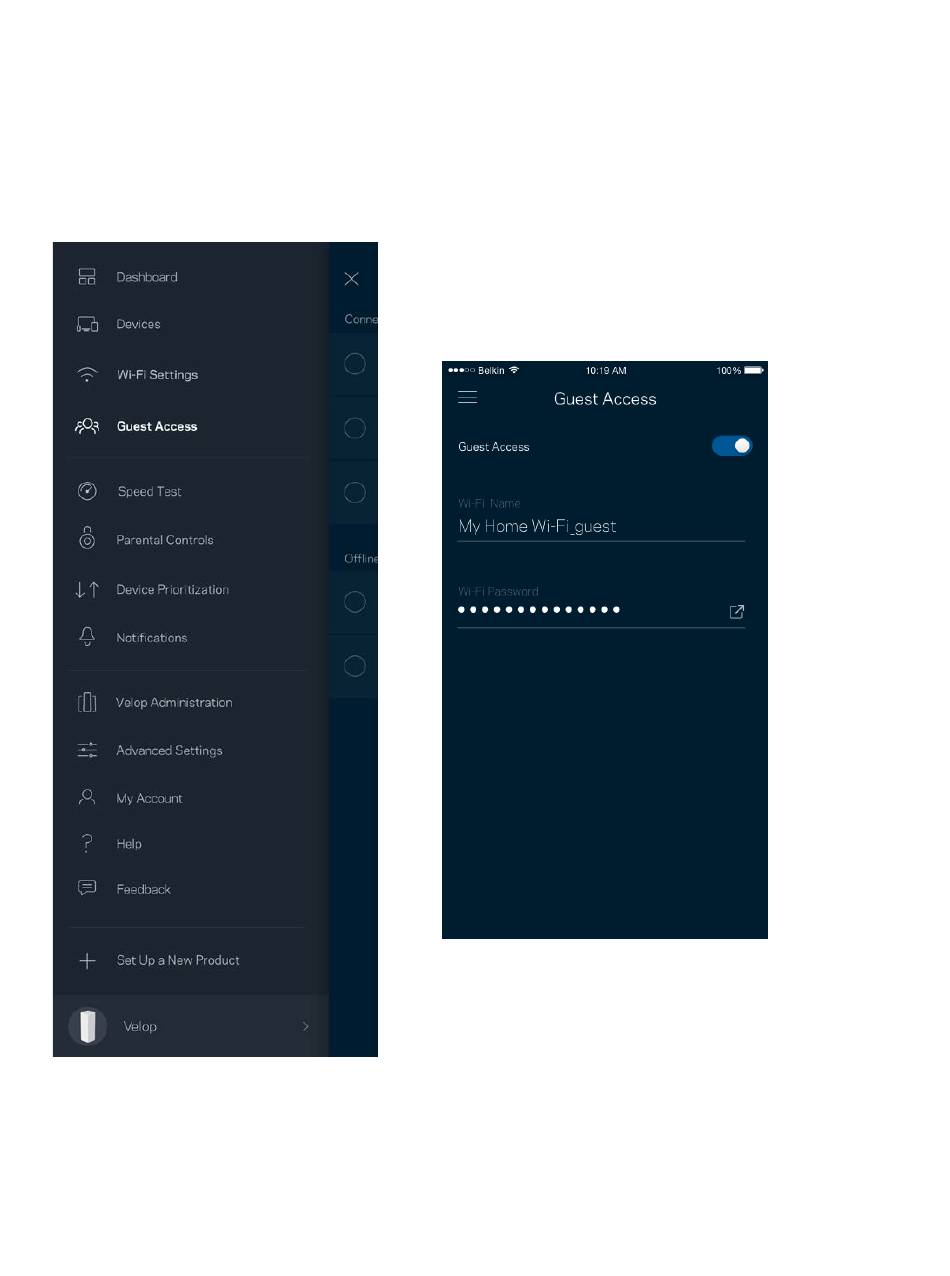Open My Account page

149,798
